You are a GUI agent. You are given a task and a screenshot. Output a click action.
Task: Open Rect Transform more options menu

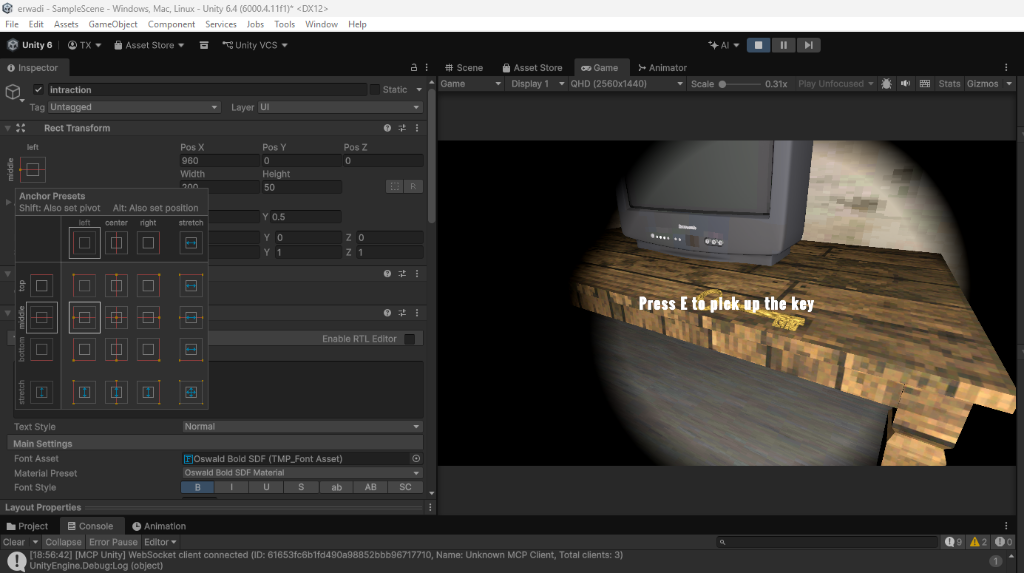tap(417, 128)
